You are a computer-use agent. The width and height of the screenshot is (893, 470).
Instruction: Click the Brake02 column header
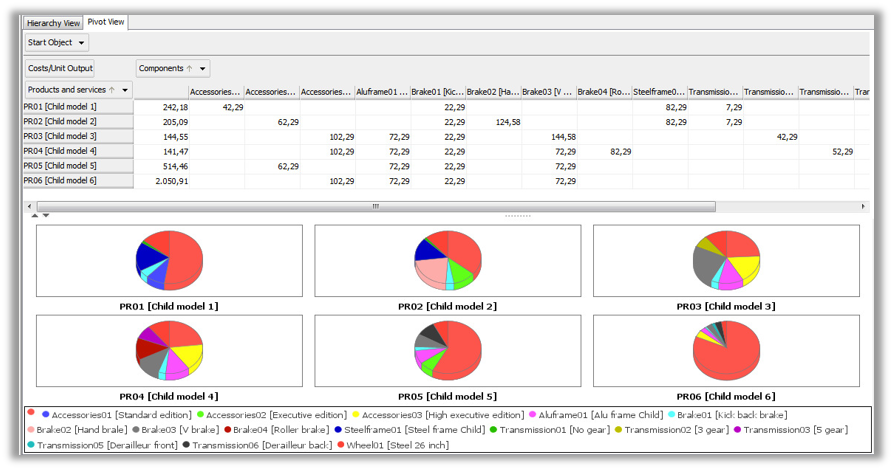[493, 92]
